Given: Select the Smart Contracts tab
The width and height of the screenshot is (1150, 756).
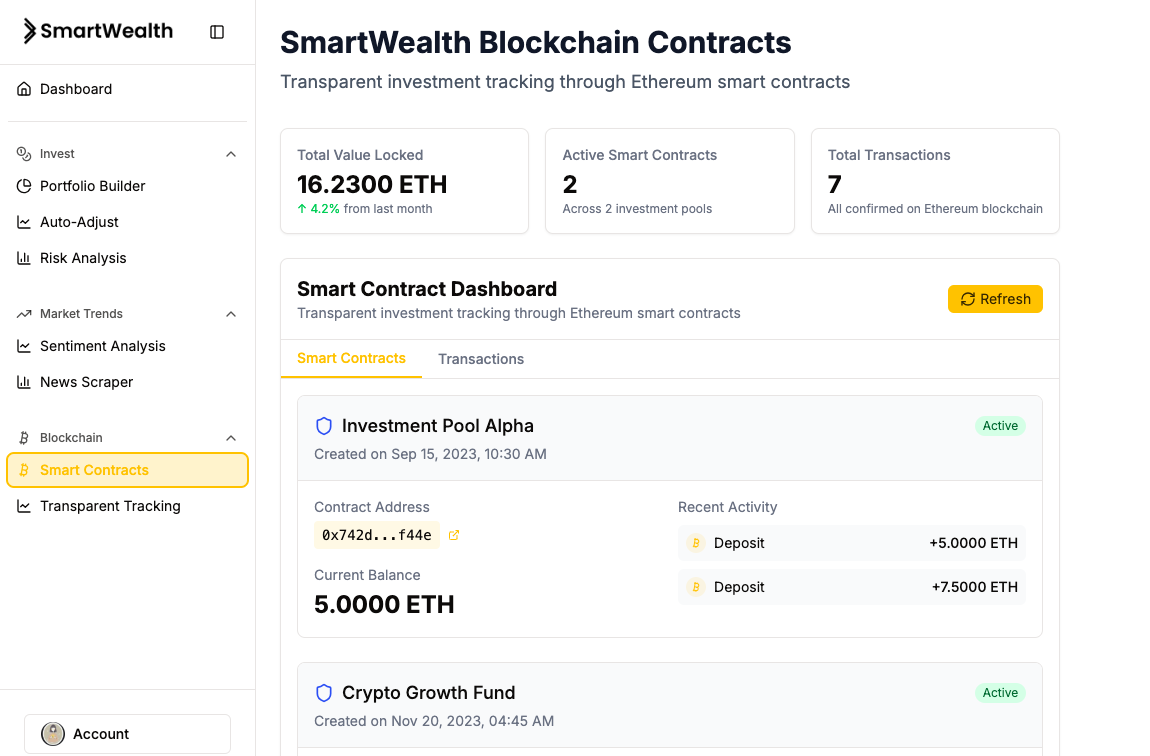Looking at the screenshot, I should point(351,358).
